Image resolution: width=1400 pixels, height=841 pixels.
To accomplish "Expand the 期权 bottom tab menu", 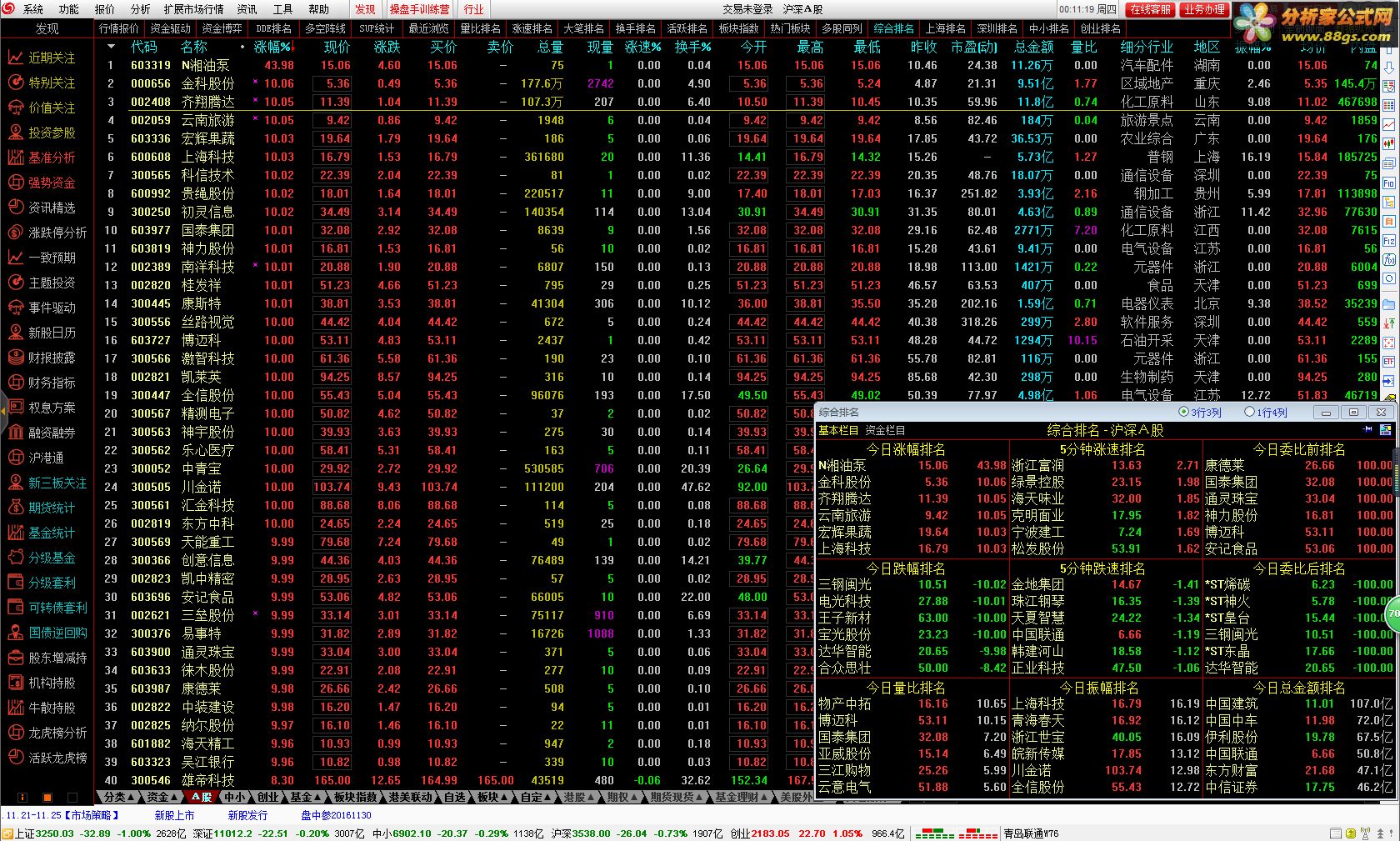I will click(x=635, y=797).
